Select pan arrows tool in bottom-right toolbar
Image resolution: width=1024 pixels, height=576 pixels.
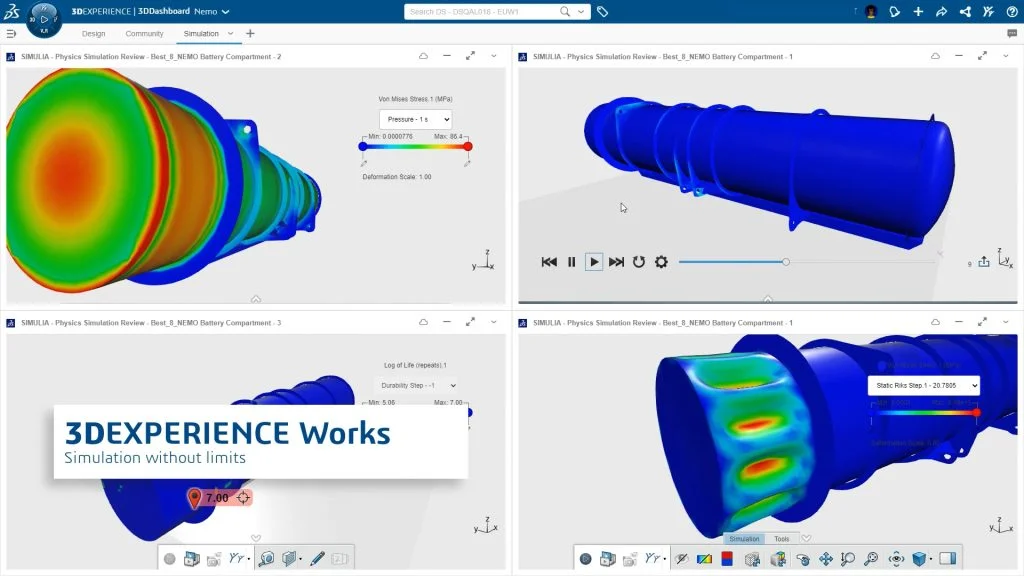click(x=825, y=559)
